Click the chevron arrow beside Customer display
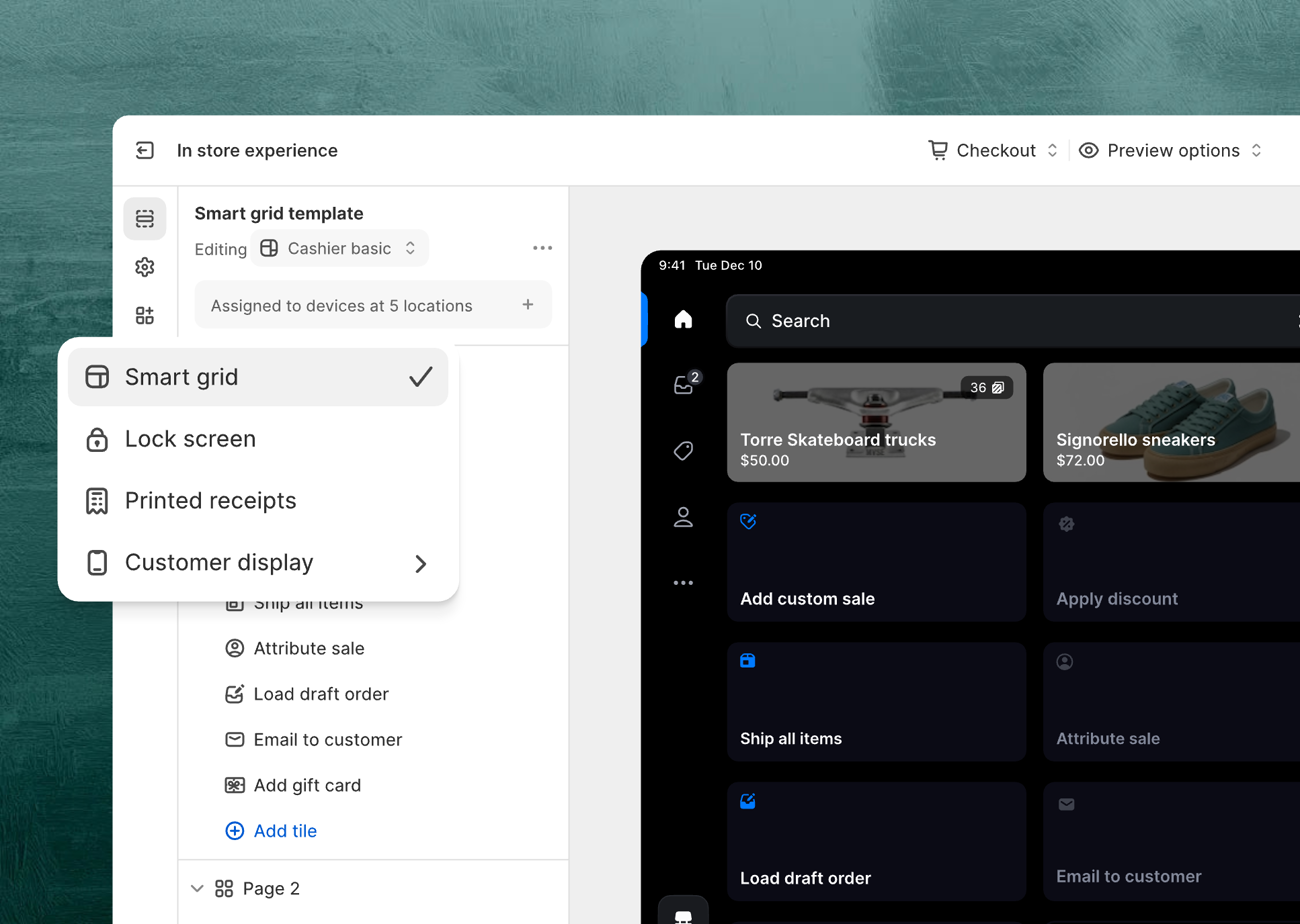This screenshot has height=924, width=1300. [421, 564]
